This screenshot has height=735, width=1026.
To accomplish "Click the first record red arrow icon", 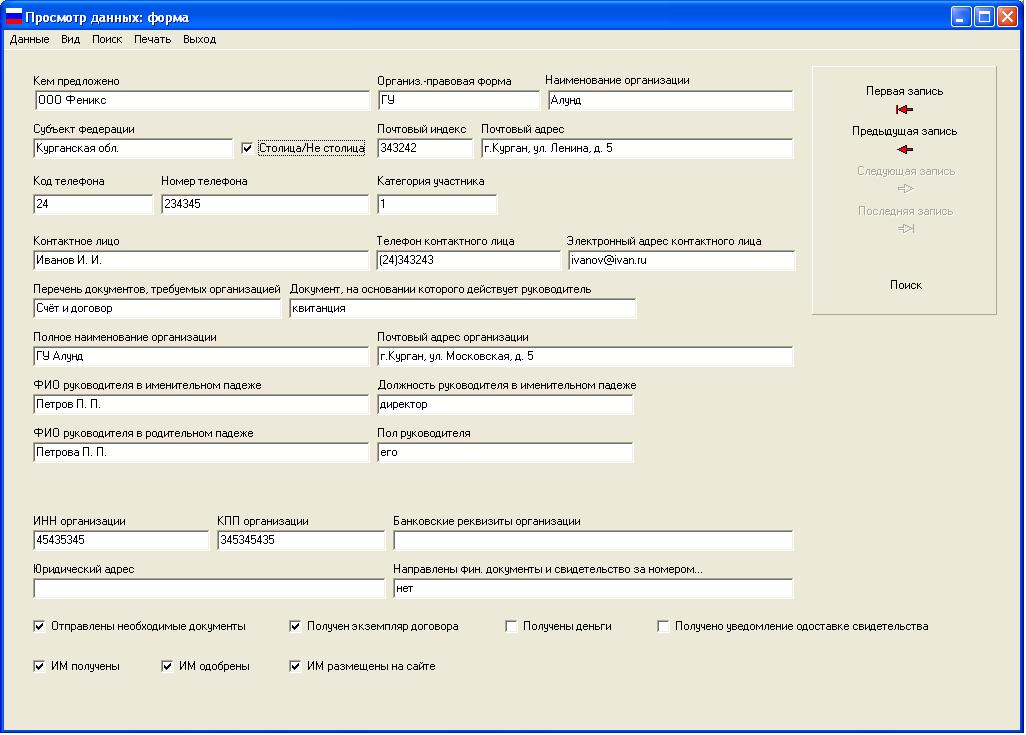I will (x=904, y=109).
